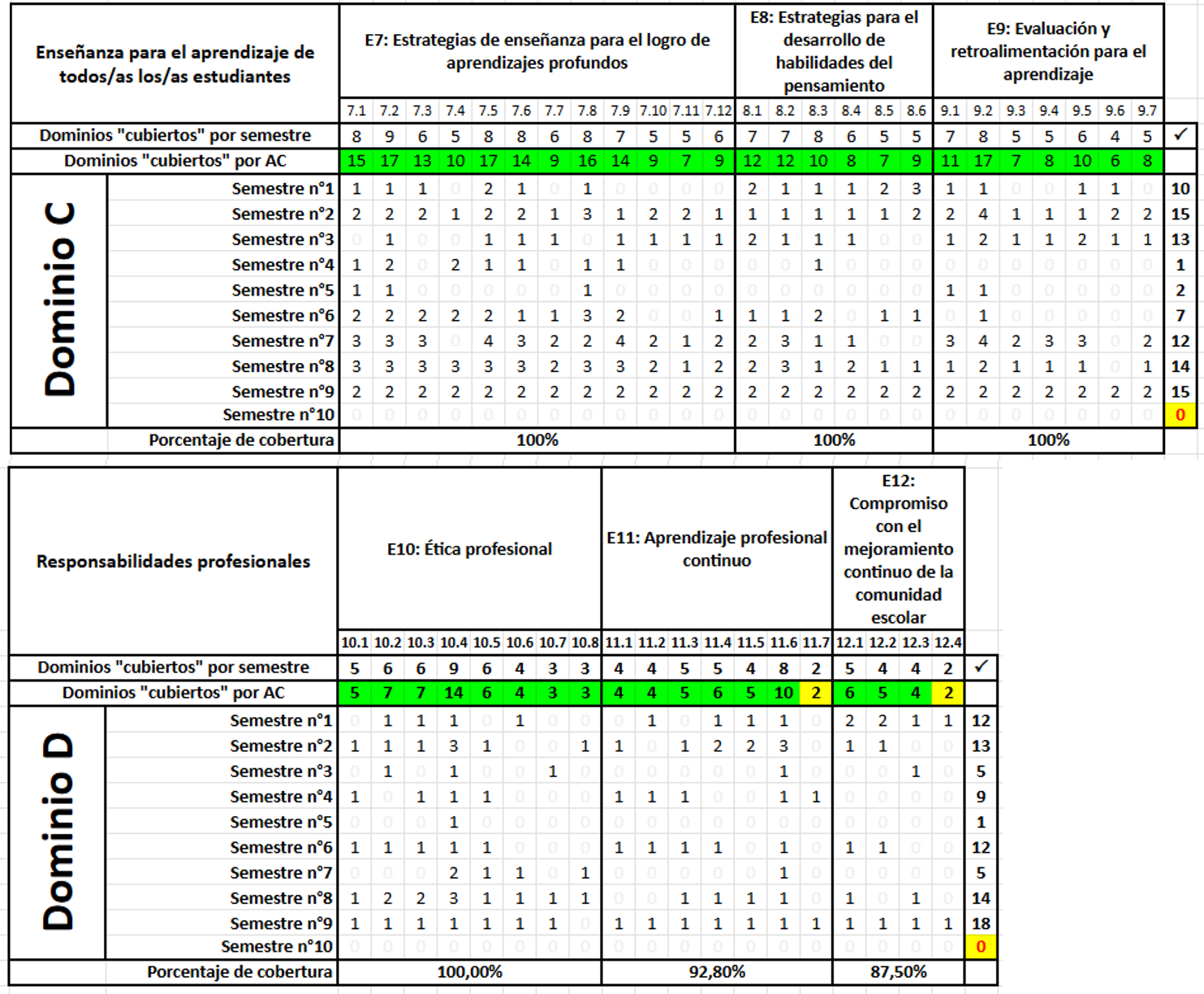Select Dominio C "Dominios cubiertos por semestre" label

[x=175, y=136]
